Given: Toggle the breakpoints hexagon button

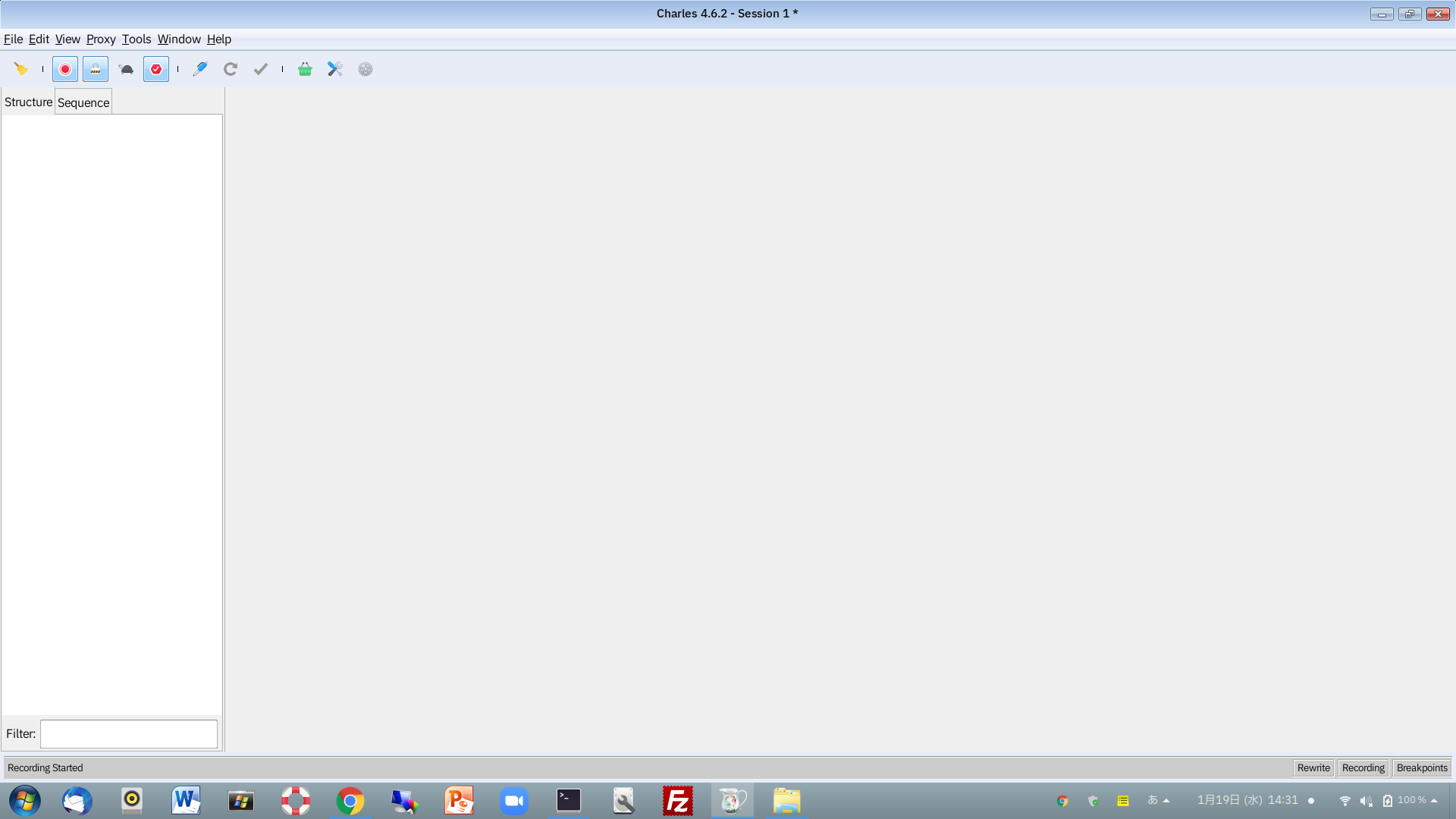Looking at the screenshot, I should click(x=156, y=69).
